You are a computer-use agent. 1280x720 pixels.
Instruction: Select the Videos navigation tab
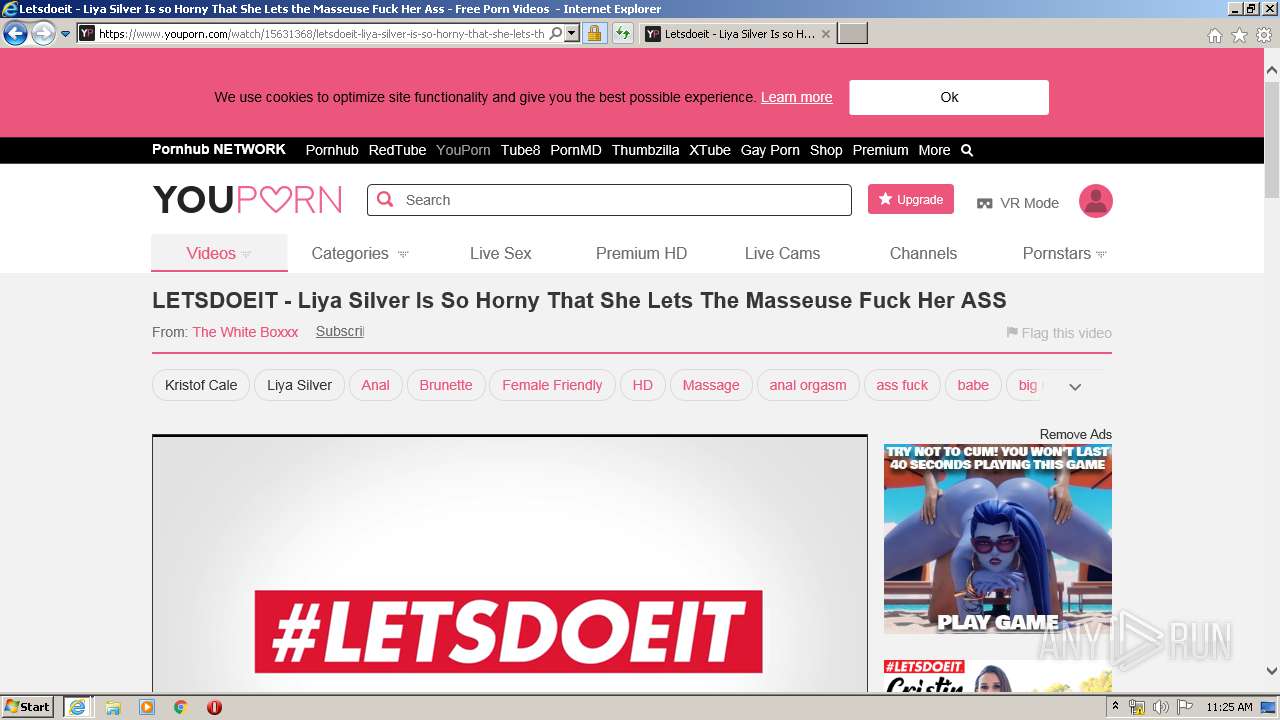pos(219,253)
